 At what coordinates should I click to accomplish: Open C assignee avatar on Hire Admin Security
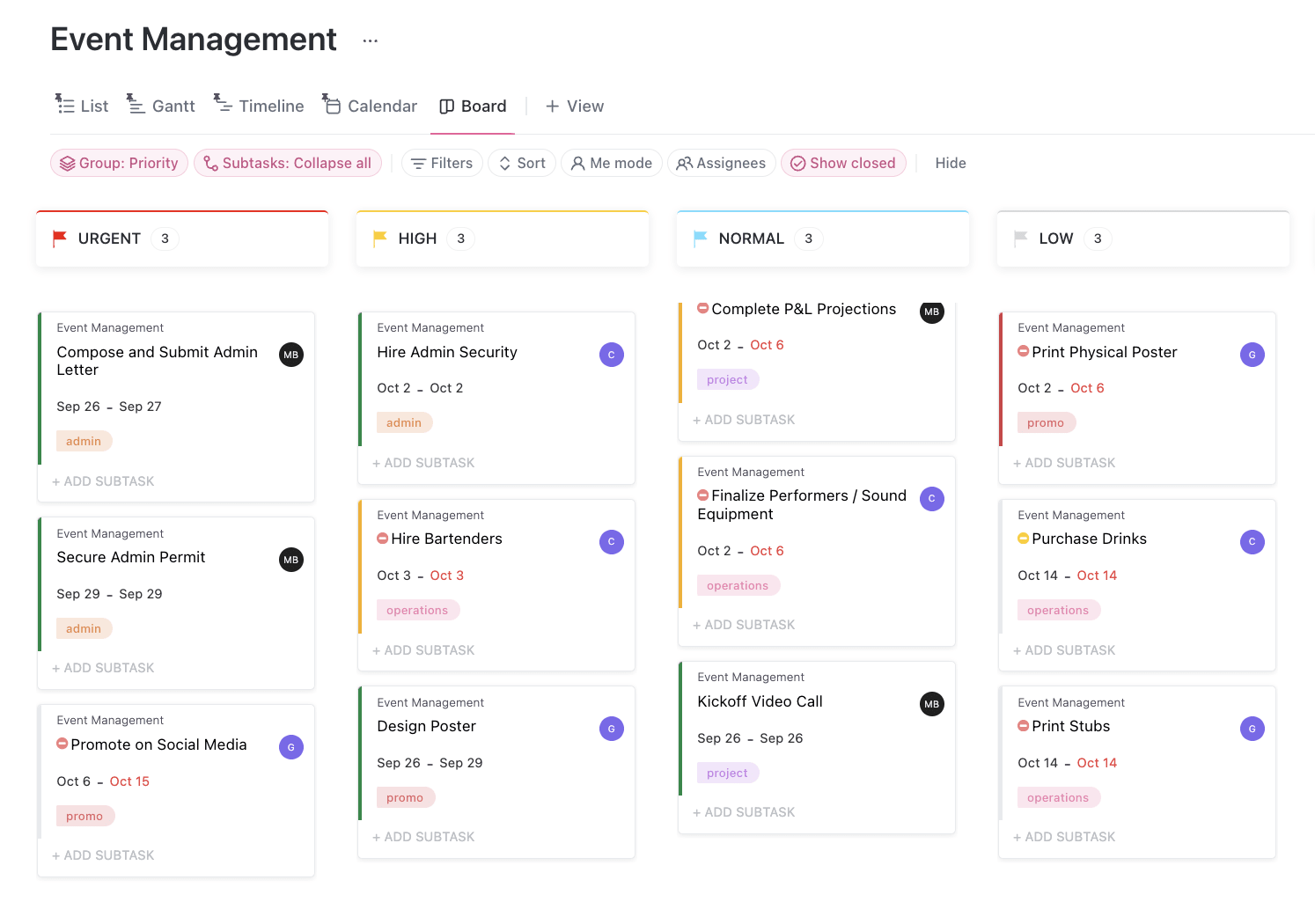(612, 355)
